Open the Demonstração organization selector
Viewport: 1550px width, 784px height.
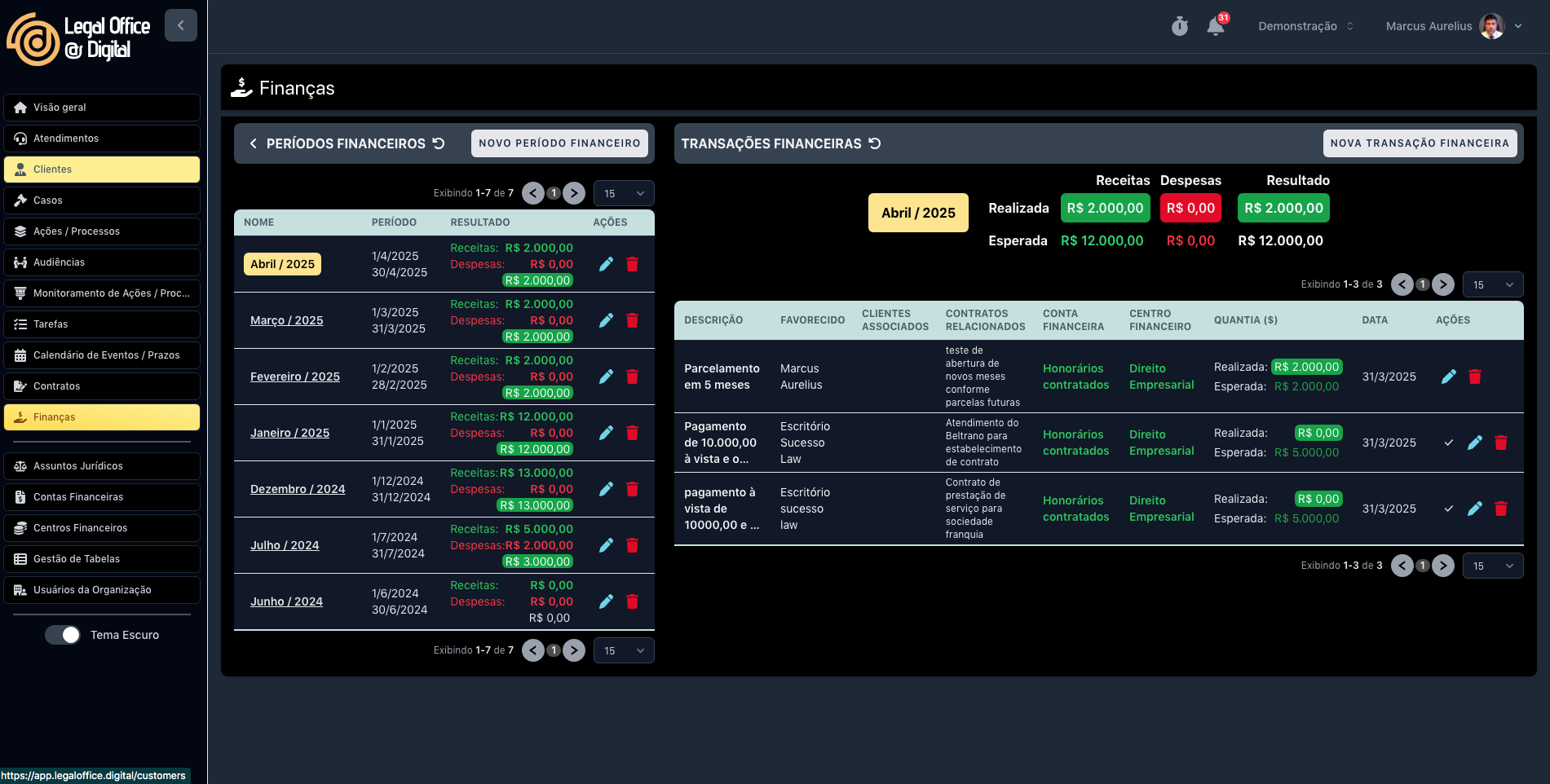click(1305, 26)
